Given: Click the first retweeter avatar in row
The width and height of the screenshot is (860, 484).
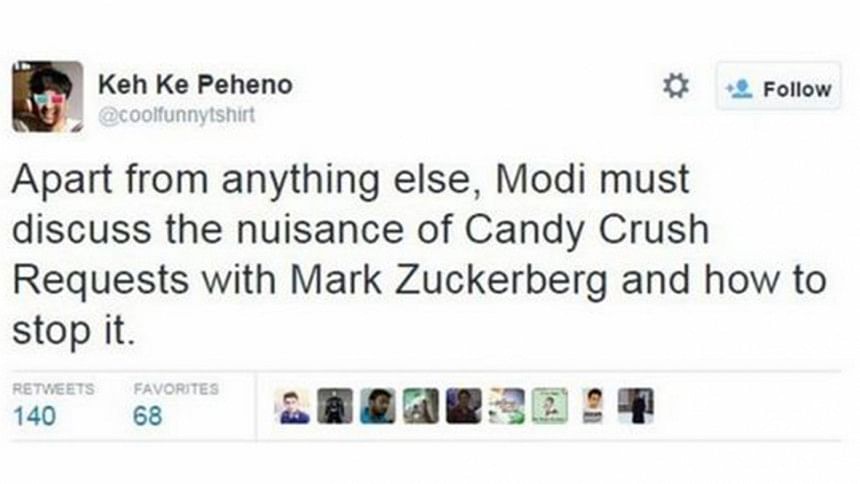Looking at the screenshot, I should pos(295,406).
